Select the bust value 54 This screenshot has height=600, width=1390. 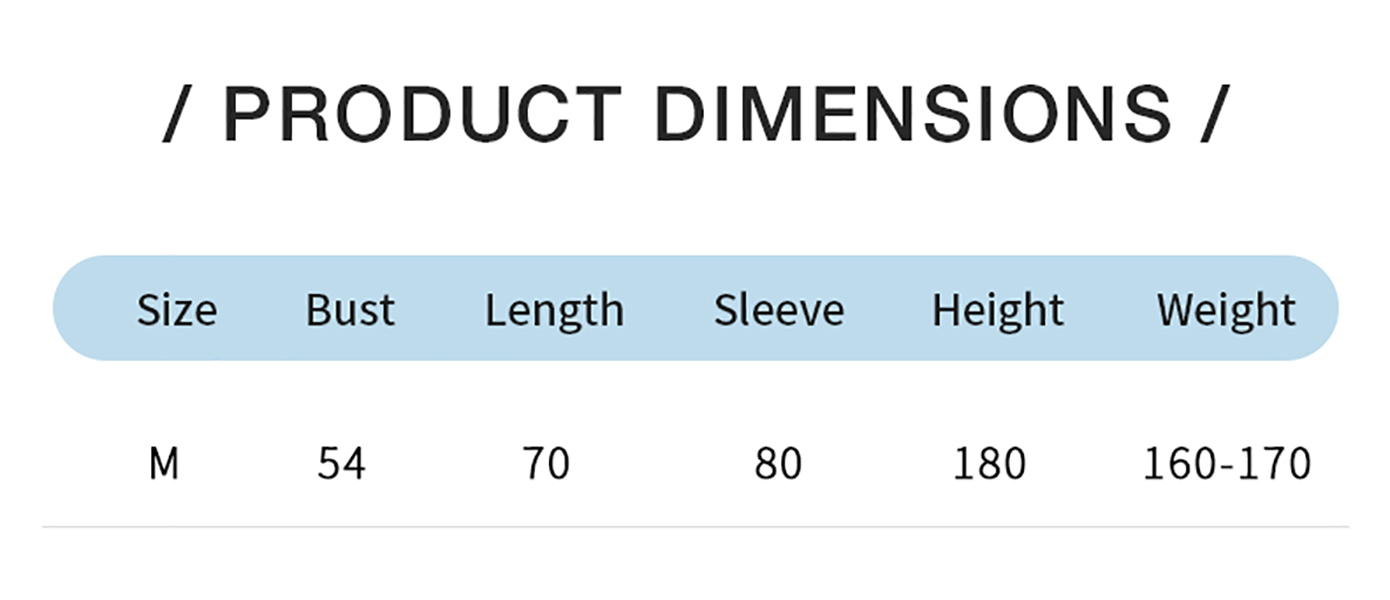[x=342, y=464]
